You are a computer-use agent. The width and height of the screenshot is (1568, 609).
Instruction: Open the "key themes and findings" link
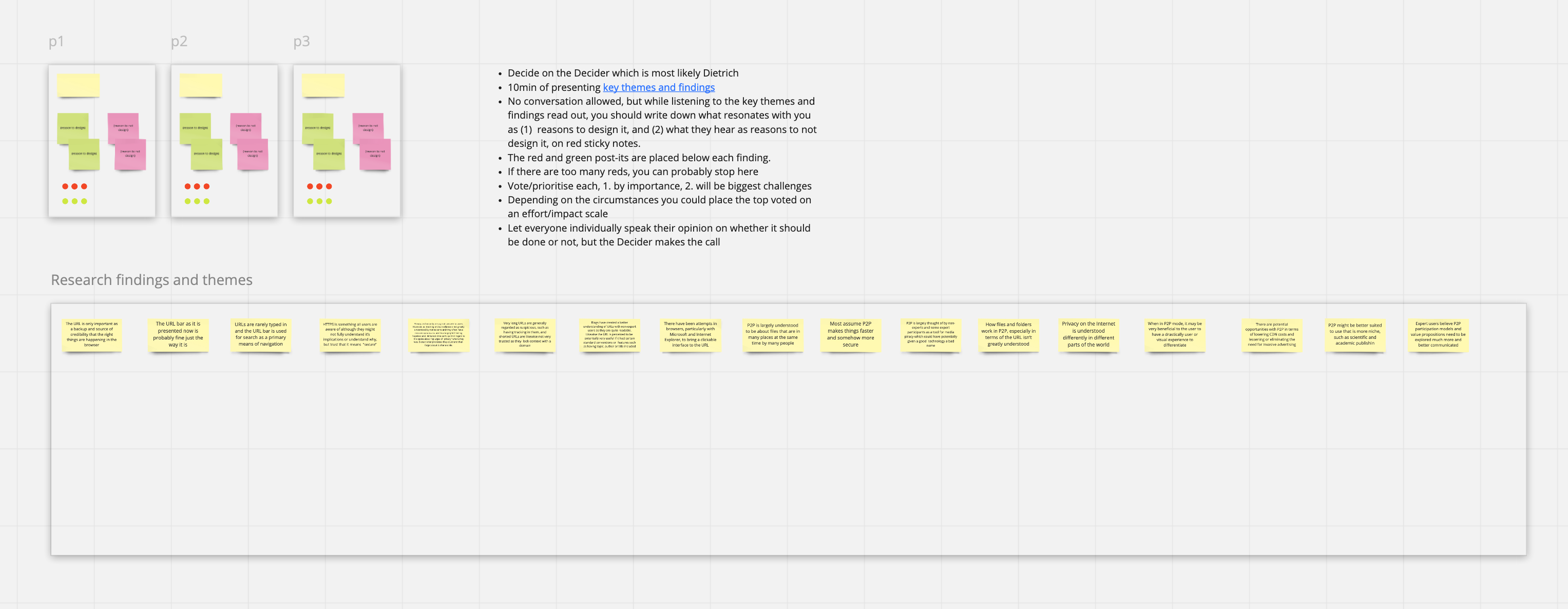click(658, 87)
